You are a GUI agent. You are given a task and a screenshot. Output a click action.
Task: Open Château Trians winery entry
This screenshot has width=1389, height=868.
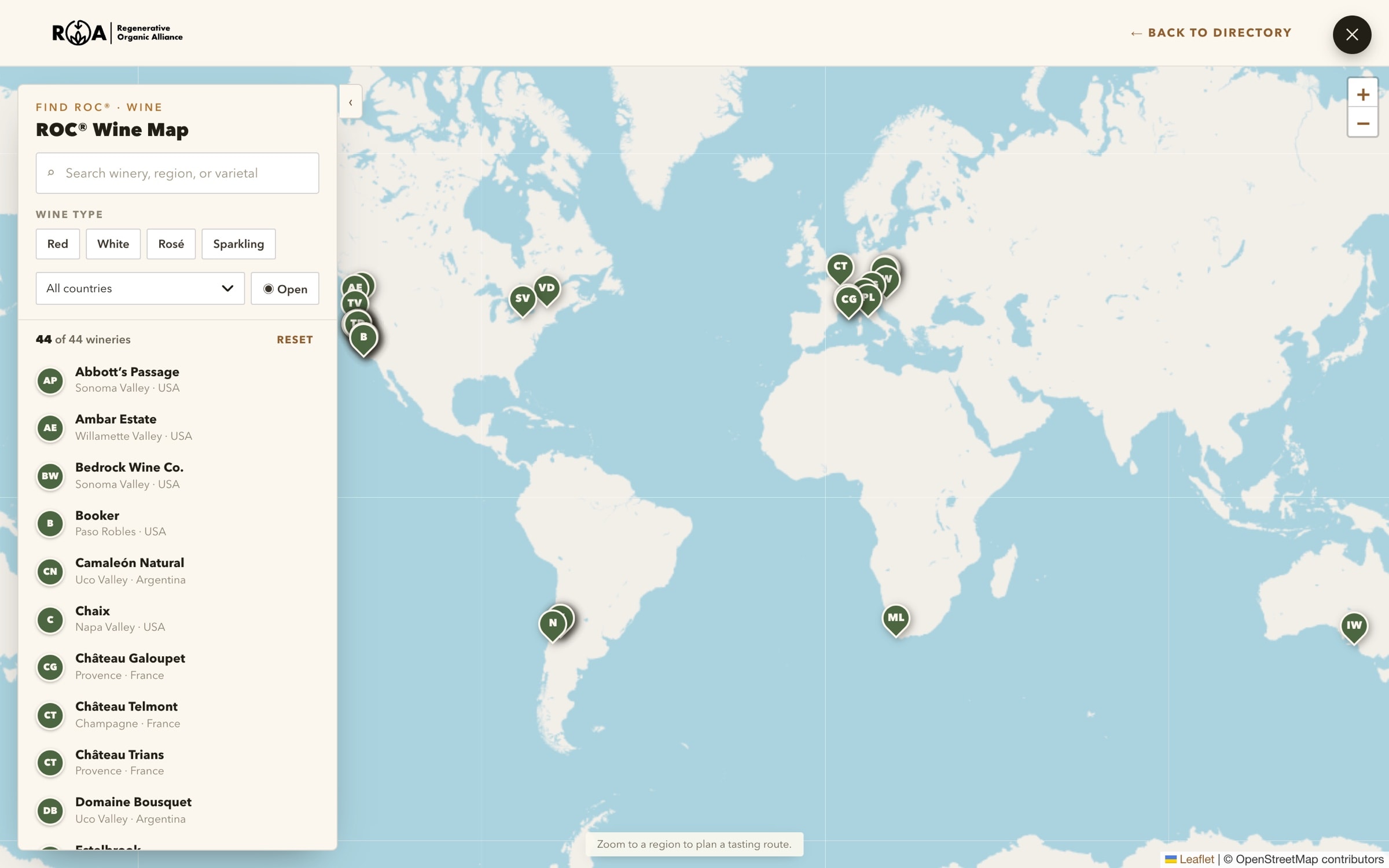(177, 762)
